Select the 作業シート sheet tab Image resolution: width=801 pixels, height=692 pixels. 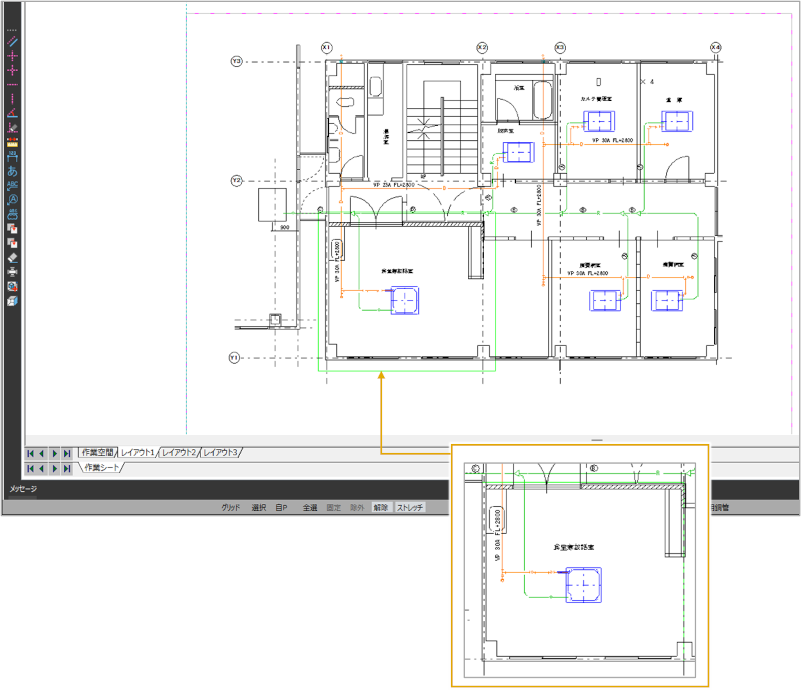[104, 468]
